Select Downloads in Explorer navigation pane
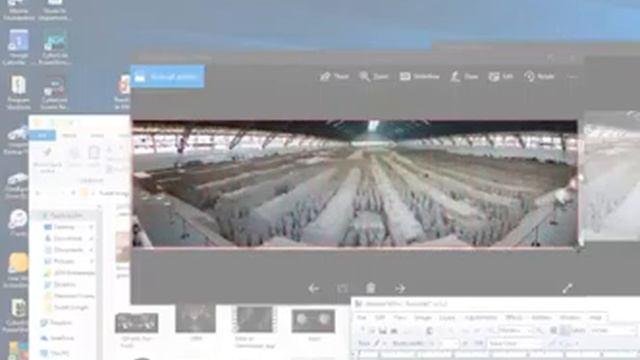Viewport: 640px width, 360px height. (x=68, y=238)
